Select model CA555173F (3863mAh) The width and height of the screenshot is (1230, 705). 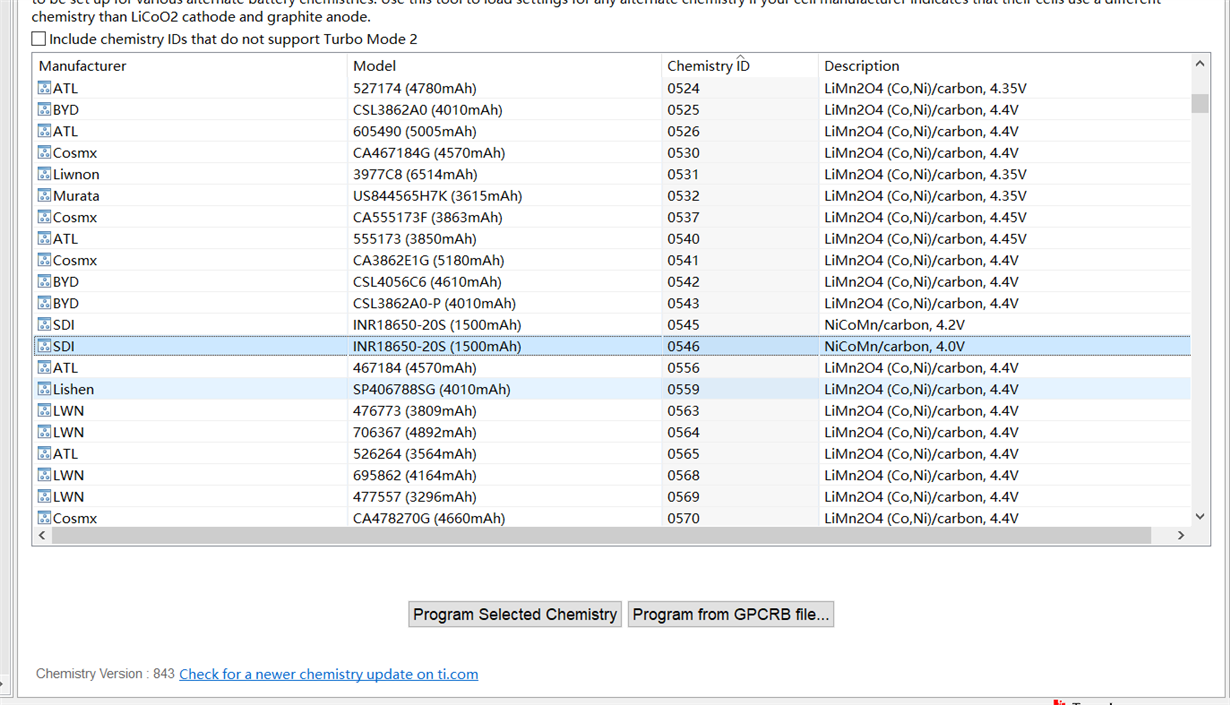click(428, 217)
